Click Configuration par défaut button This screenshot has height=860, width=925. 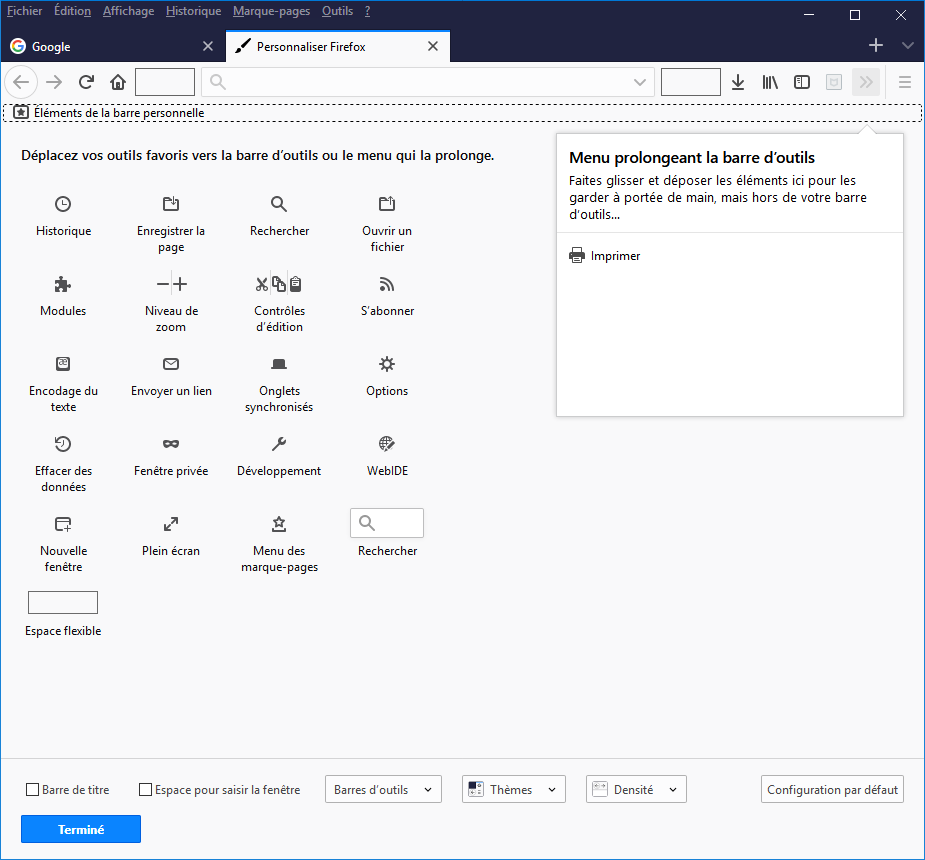click(x=832, y=789)
